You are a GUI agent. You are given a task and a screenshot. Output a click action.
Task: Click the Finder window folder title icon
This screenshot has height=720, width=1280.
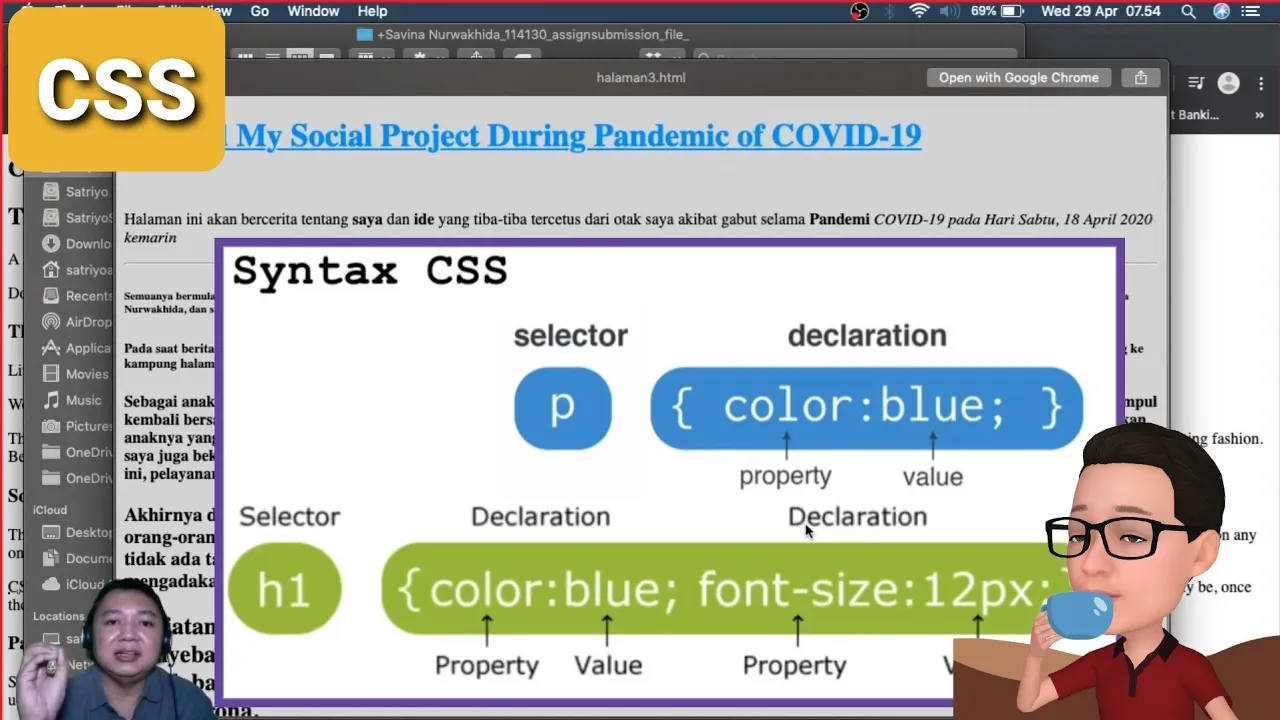point(365,34)
